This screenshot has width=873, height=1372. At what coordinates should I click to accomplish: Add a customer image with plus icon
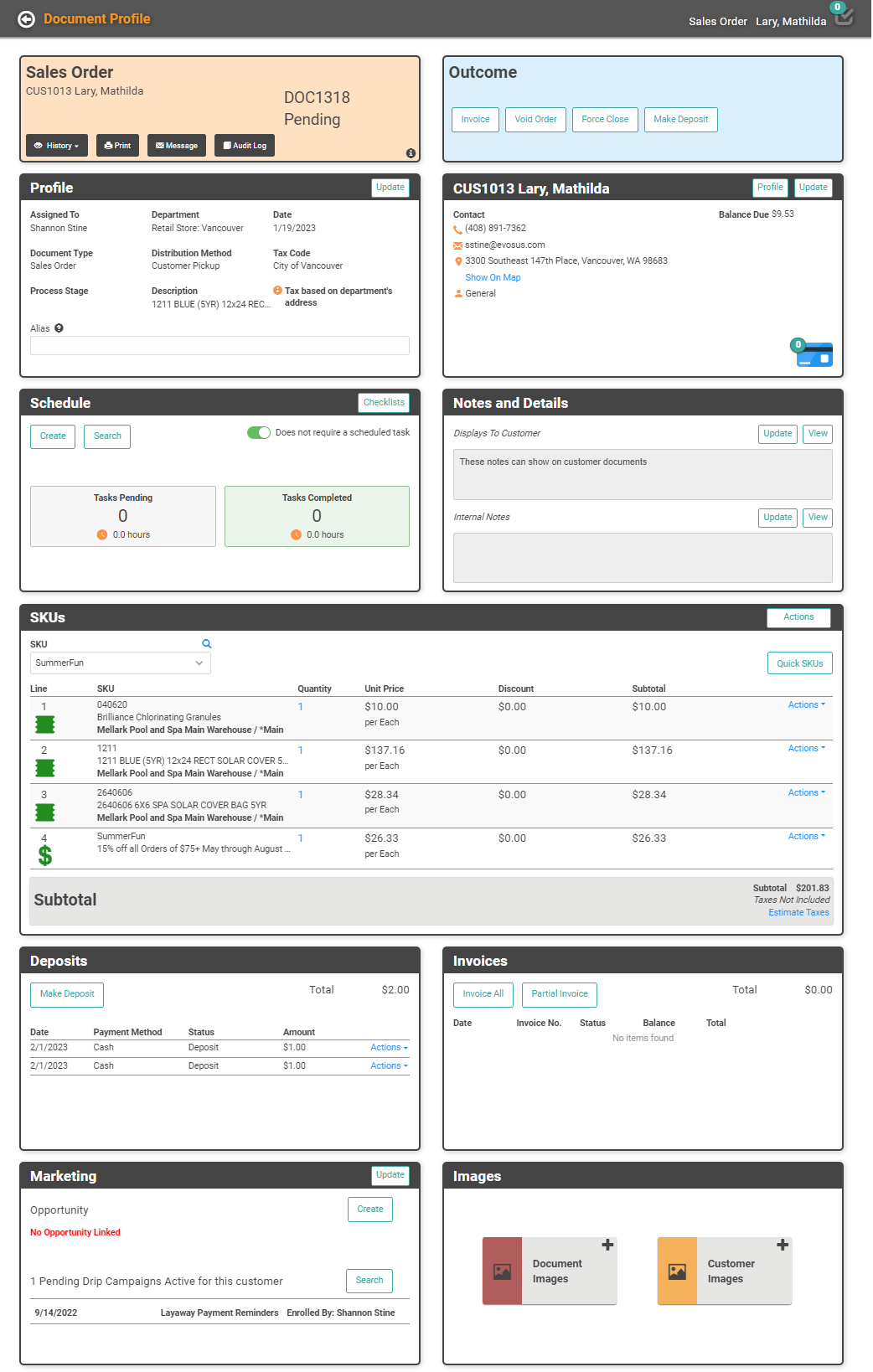click(x=783, y=1246)
